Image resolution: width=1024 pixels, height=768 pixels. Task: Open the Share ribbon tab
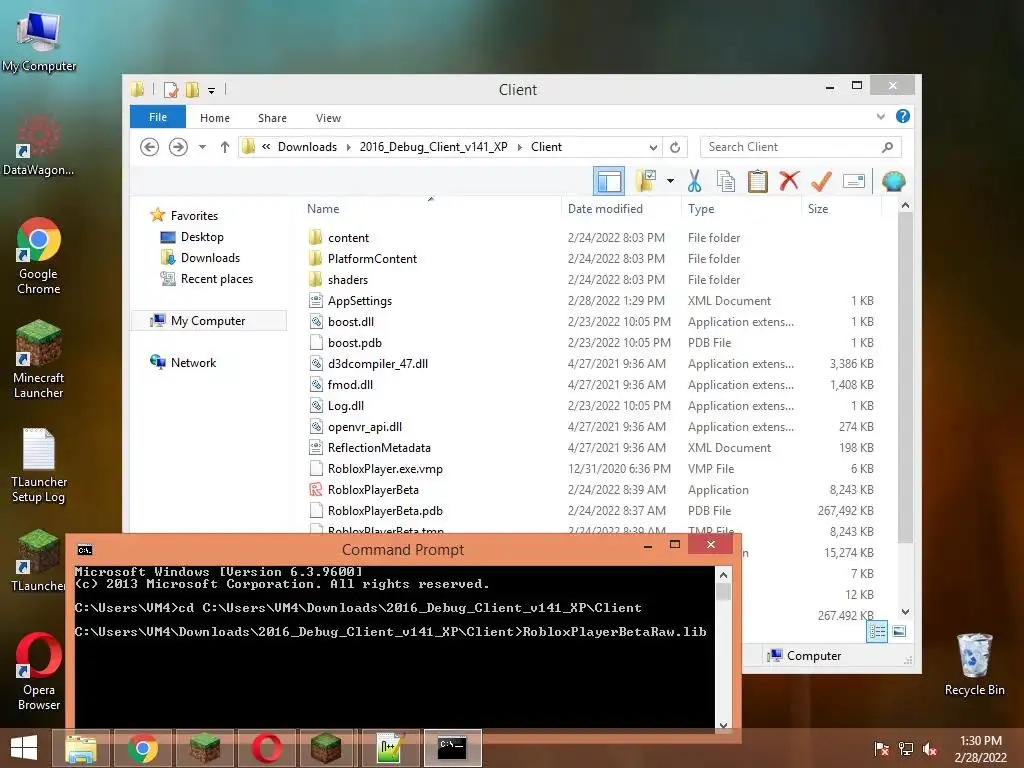272,118
